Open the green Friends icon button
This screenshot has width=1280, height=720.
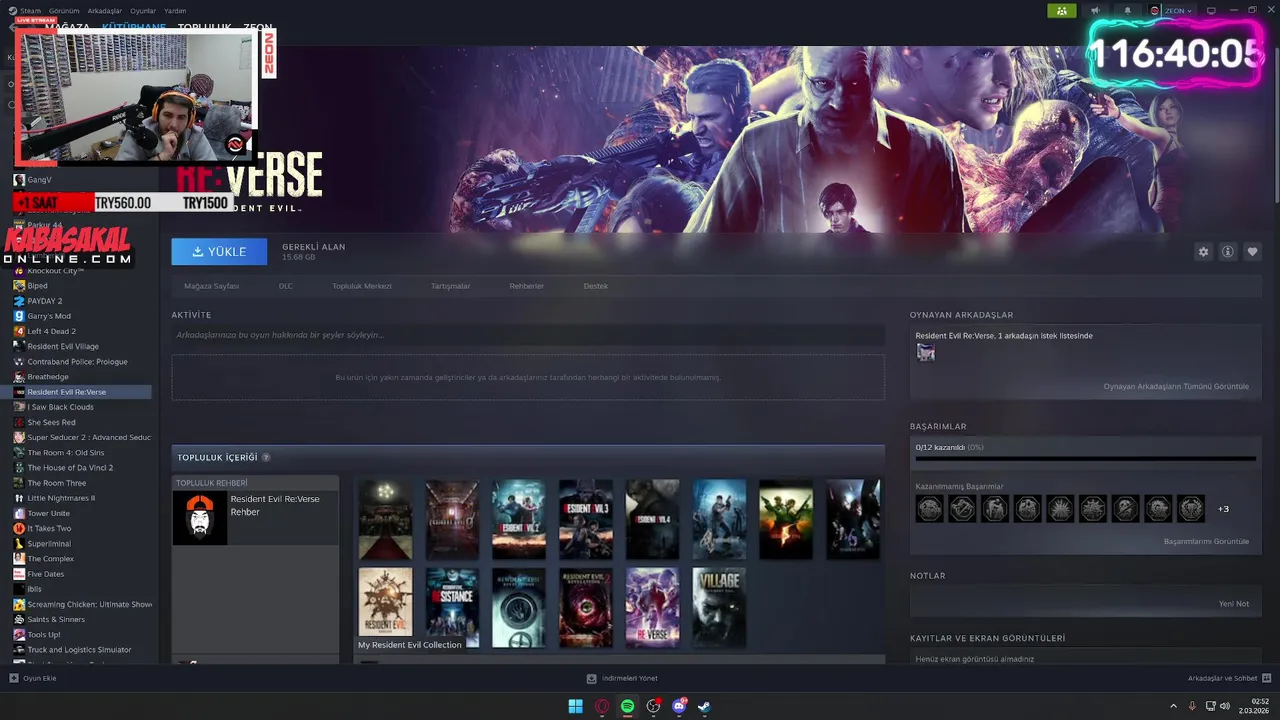(x=1062, y=10)
